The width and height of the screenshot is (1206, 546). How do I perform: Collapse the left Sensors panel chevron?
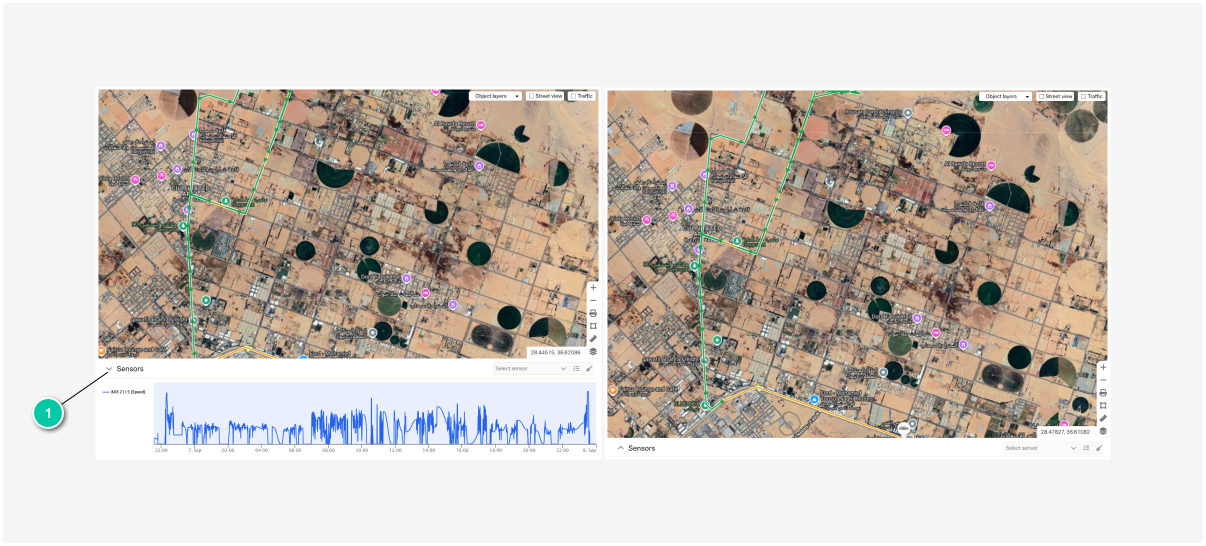click(109, 369)
